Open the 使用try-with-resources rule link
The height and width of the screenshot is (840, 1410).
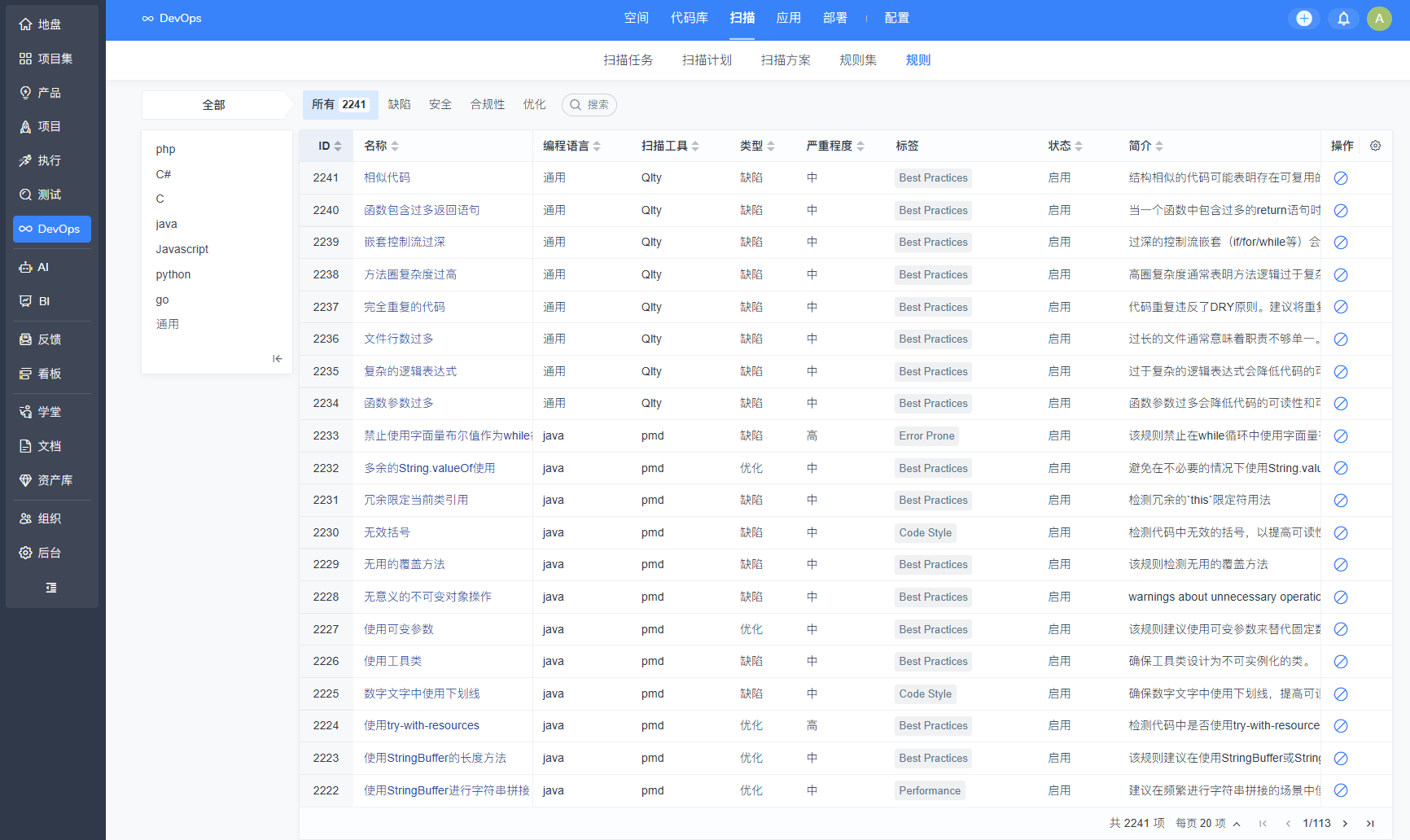point(421,725)
